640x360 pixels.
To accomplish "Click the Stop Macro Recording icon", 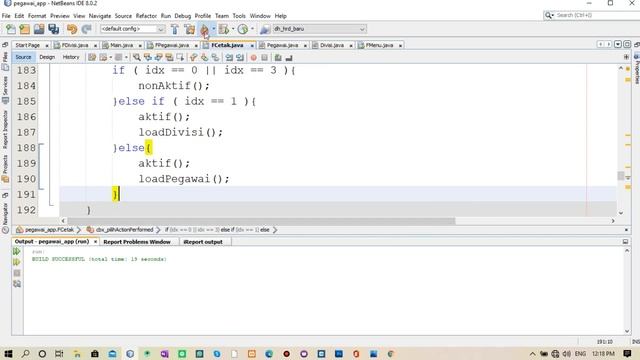I will [x=264, y=58].
